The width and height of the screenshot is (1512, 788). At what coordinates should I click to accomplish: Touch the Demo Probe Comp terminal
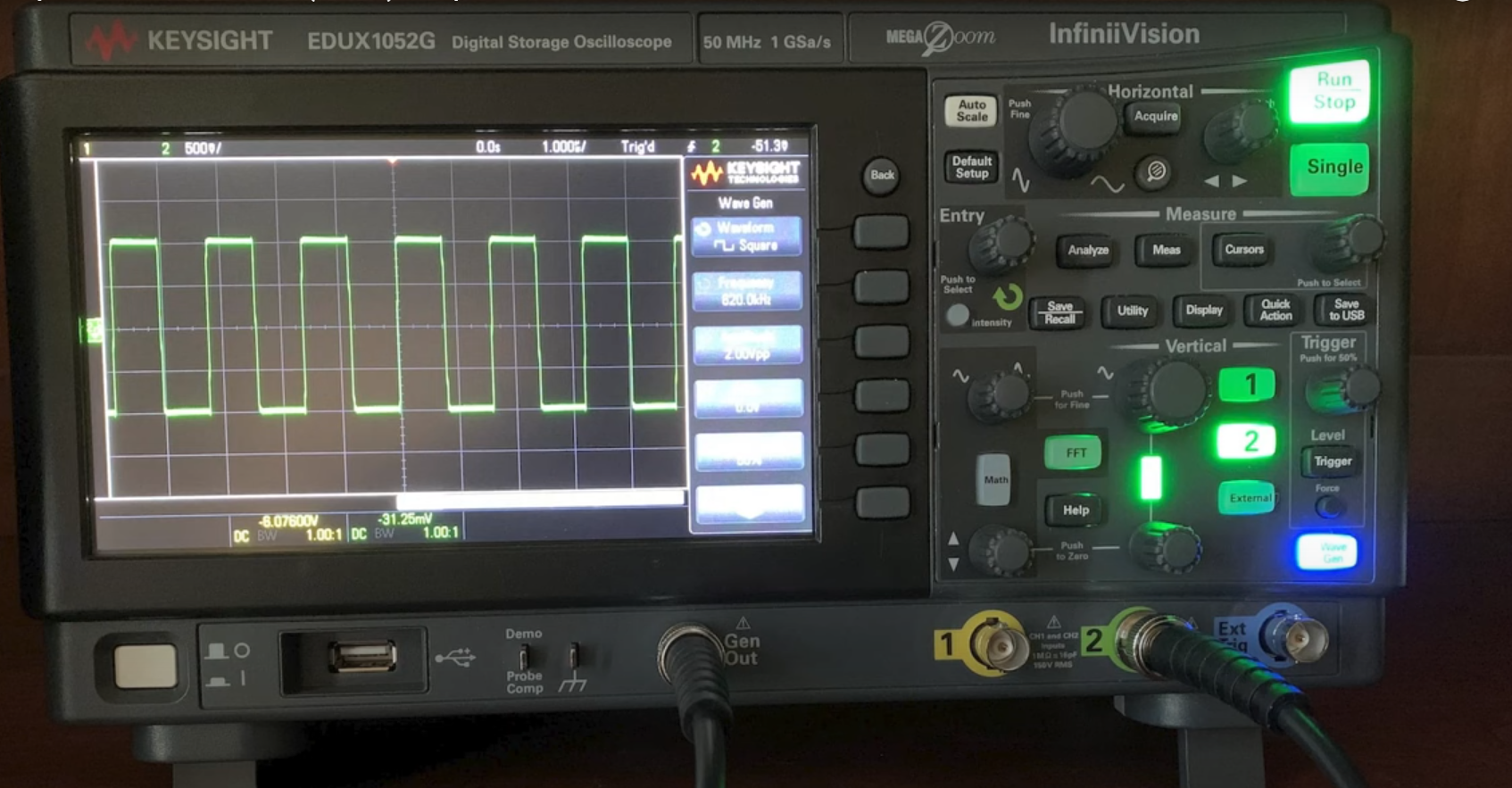(x=525, y=659)
